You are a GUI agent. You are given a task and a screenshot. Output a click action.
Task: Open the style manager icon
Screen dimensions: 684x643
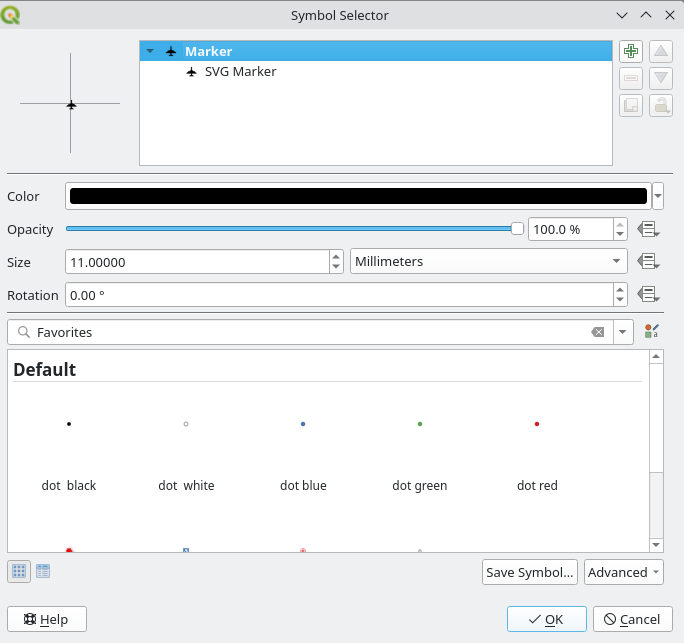coord(652,332)
